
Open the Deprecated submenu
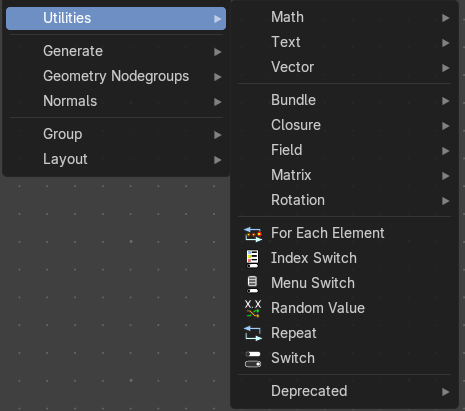(x=344, y=391)
